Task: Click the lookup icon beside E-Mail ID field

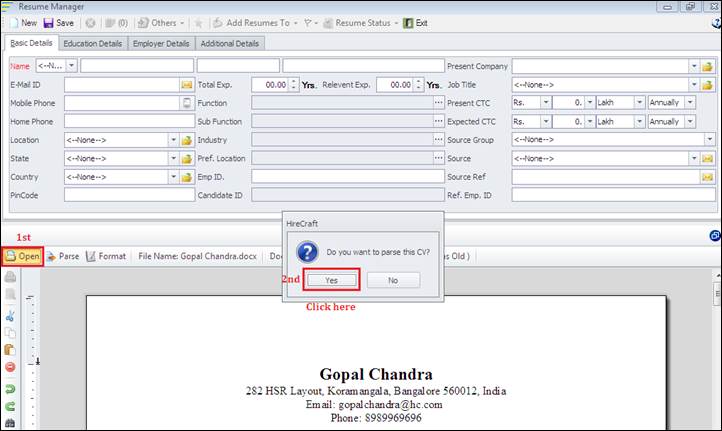Action: click(x=186, y=85)
